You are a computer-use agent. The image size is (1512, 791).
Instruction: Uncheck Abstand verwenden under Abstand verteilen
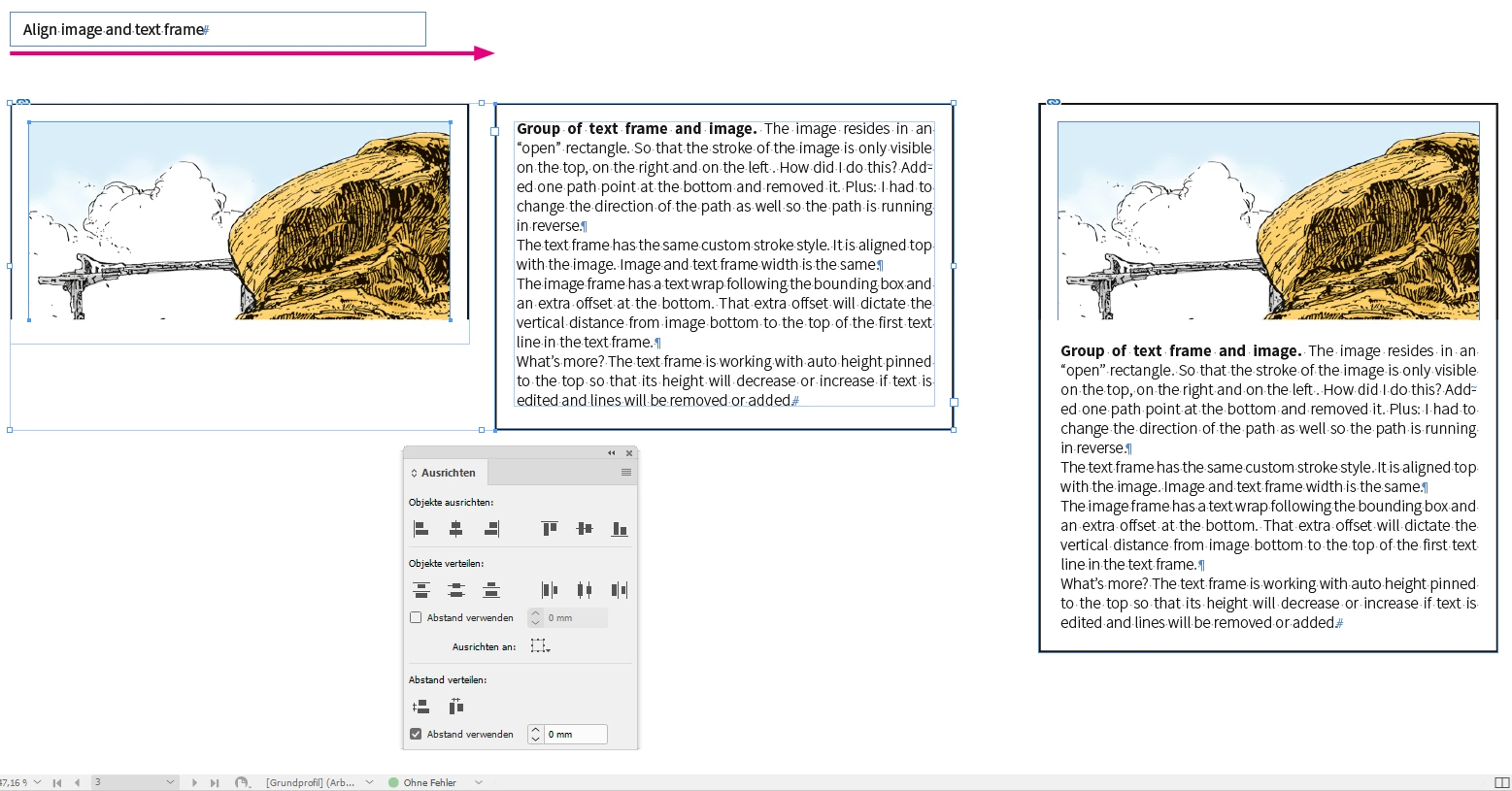coord(416,734)
